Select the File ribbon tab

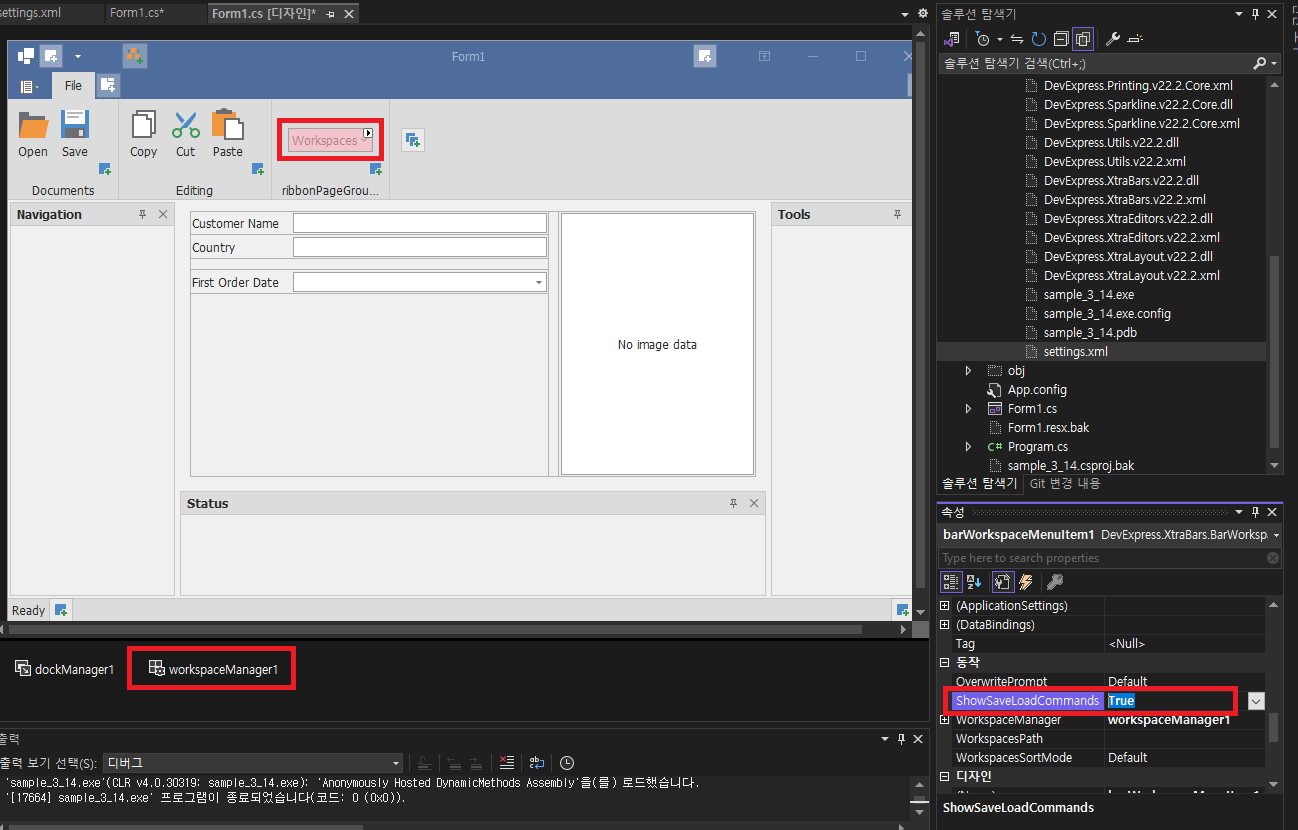tap(73, 86)
